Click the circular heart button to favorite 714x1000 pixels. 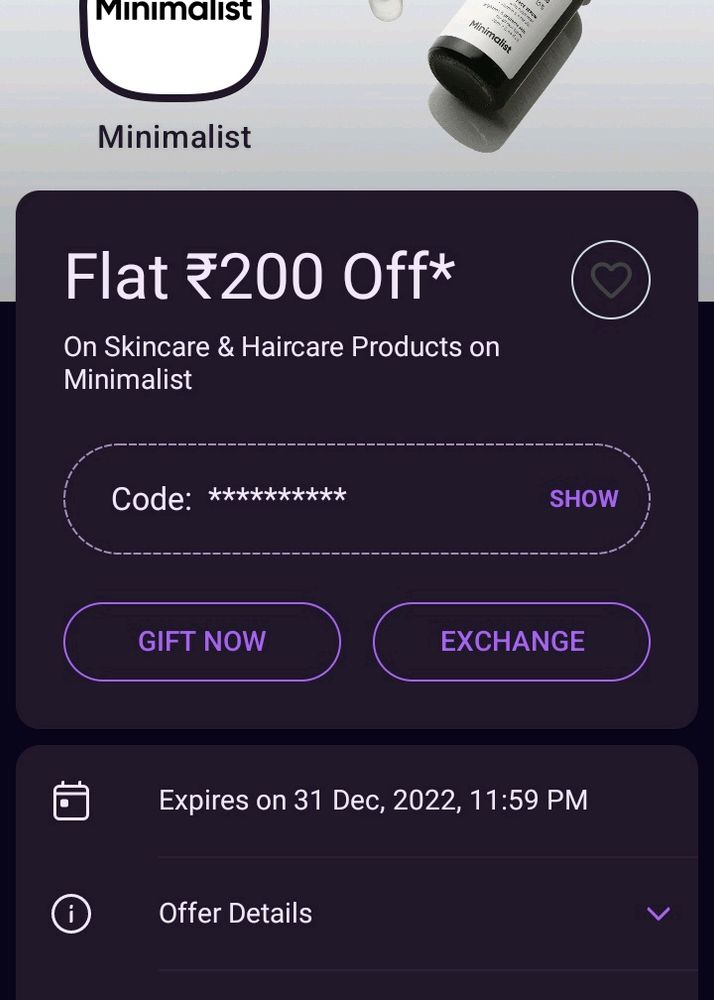610,280
